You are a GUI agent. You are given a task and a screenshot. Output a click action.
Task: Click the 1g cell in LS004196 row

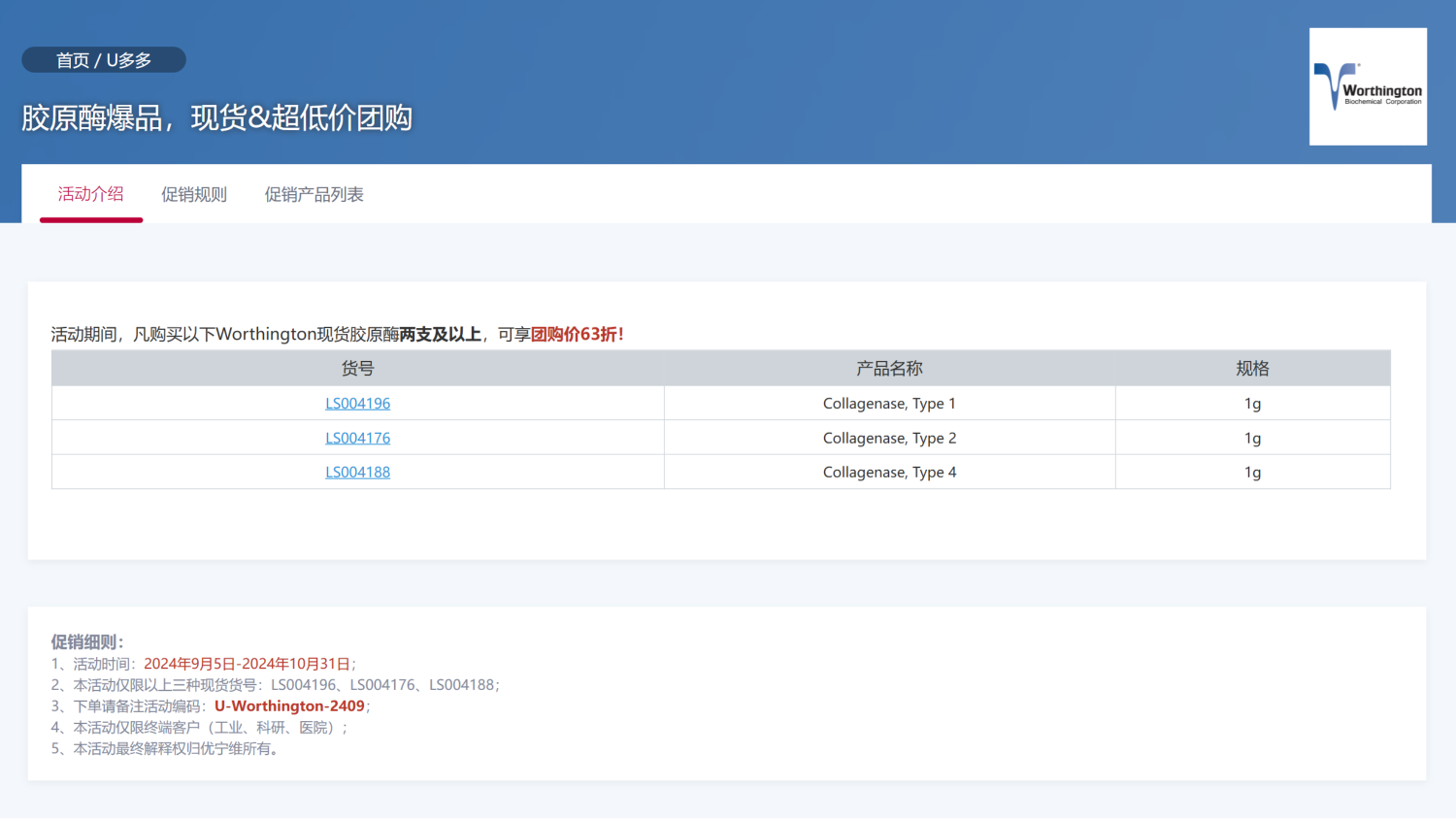click(1253, 404)
